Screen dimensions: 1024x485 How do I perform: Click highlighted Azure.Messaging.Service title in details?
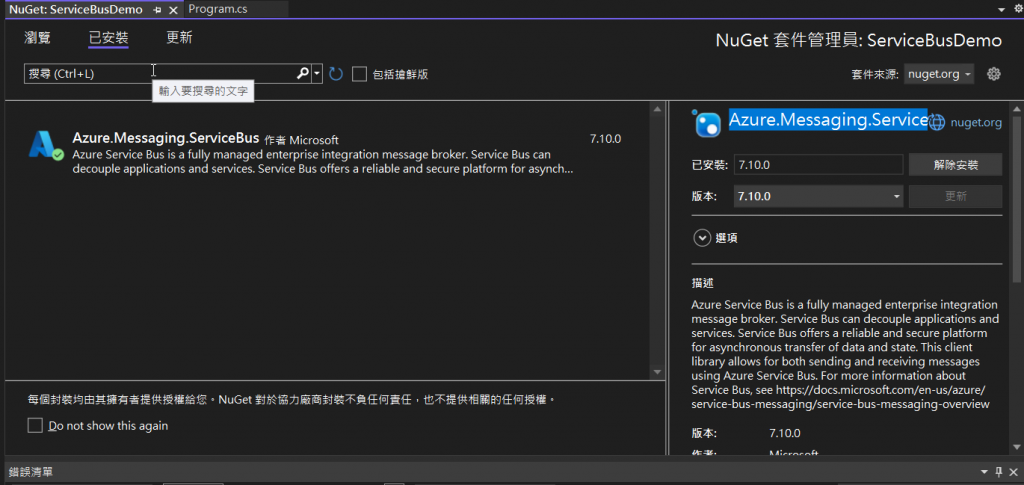point(828,119)
